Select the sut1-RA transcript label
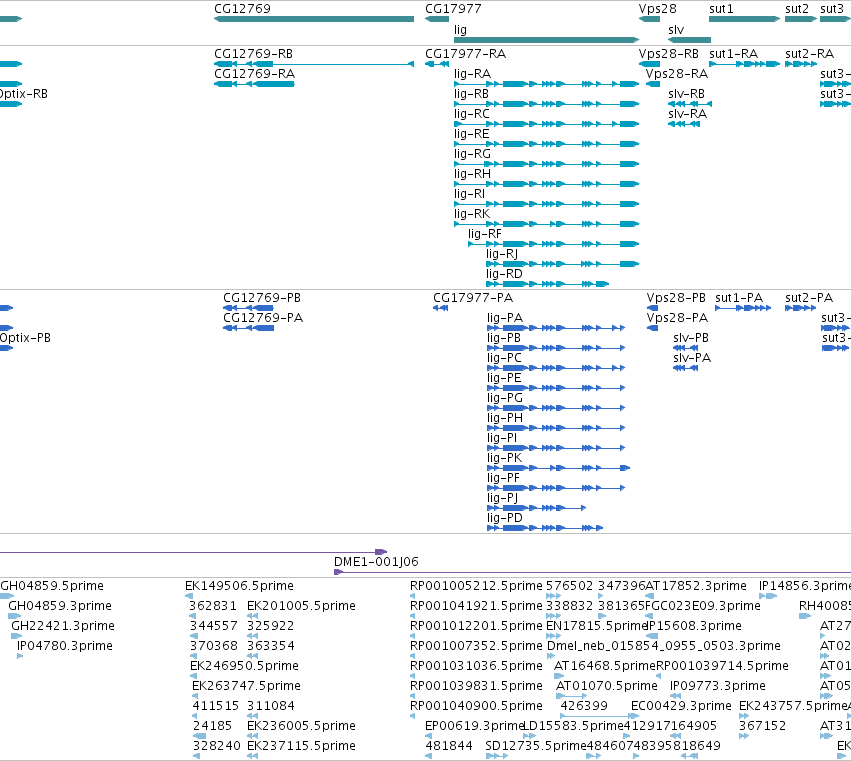This screenshot has height=761, width=851. tap(733, 54)
